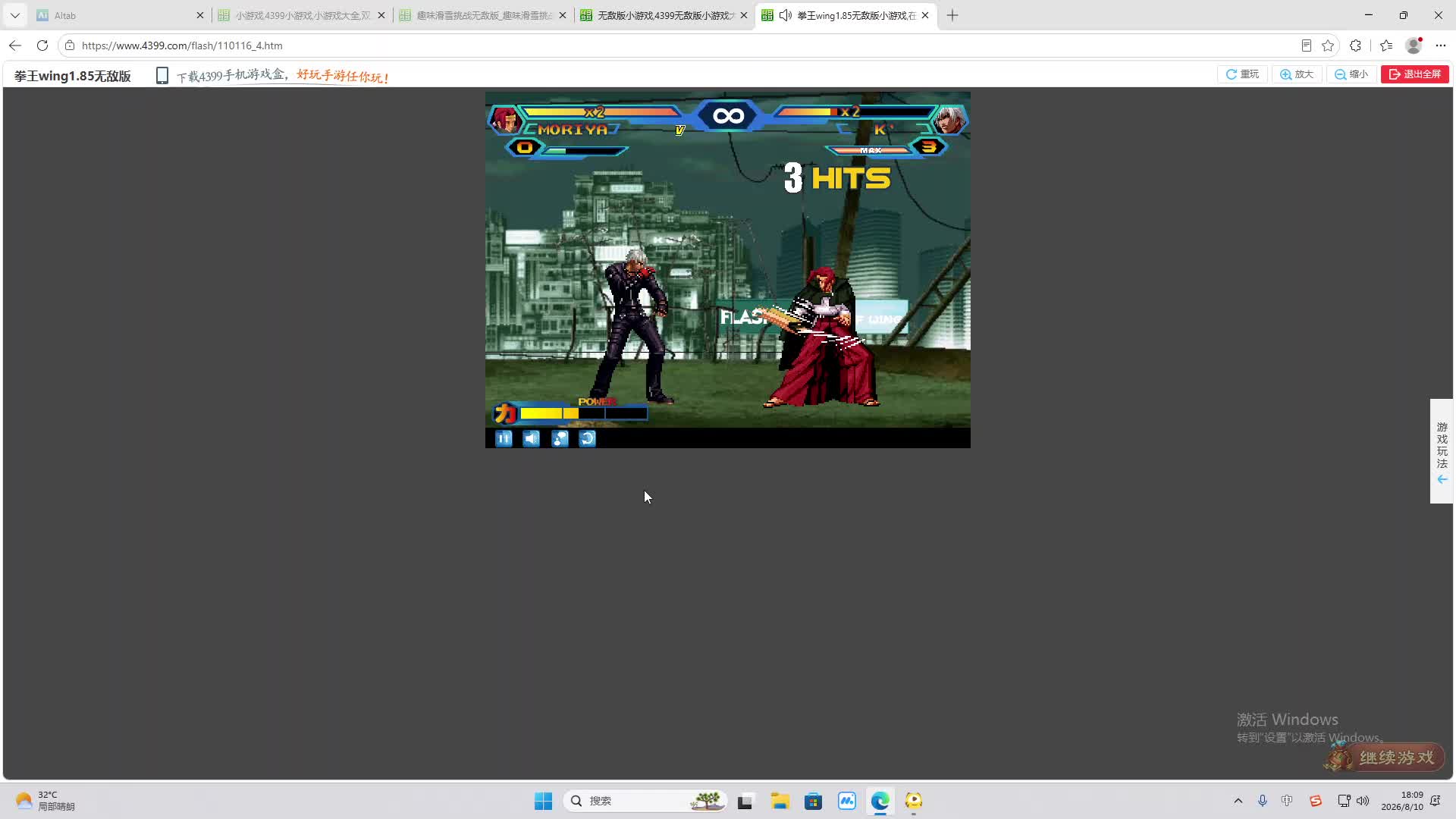
Task: Close the 趣味滑雪挑战无敌版 tab
Action: point(563,15)
